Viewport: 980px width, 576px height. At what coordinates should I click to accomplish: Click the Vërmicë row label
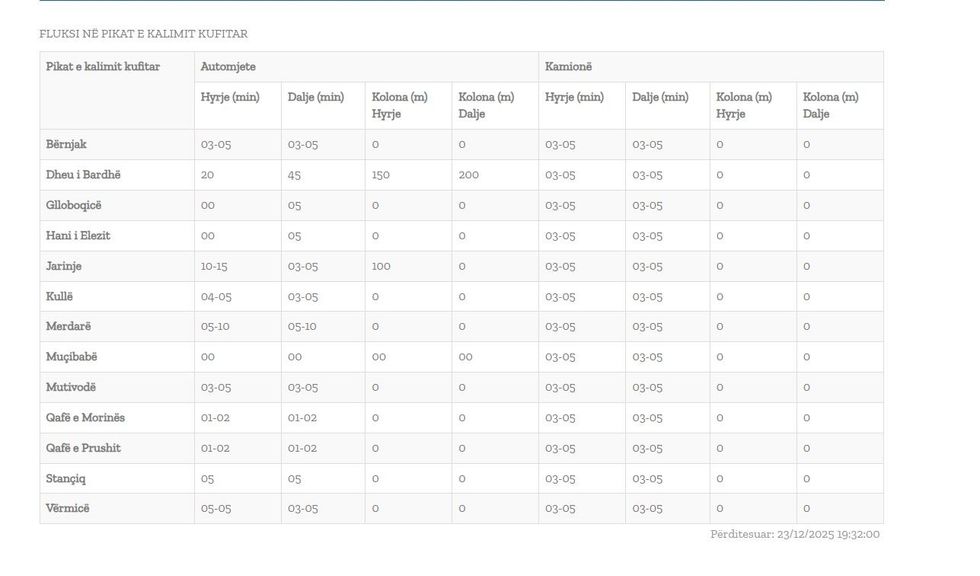(68, 508)
